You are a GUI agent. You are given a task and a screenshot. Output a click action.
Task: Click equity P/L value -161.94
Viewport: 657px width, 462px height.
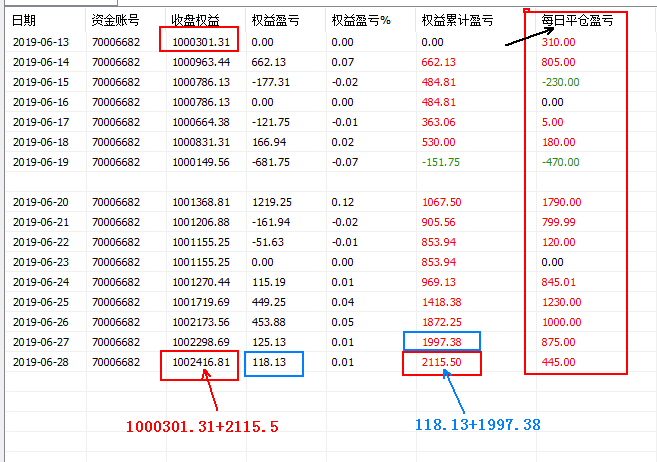(271, 222)
